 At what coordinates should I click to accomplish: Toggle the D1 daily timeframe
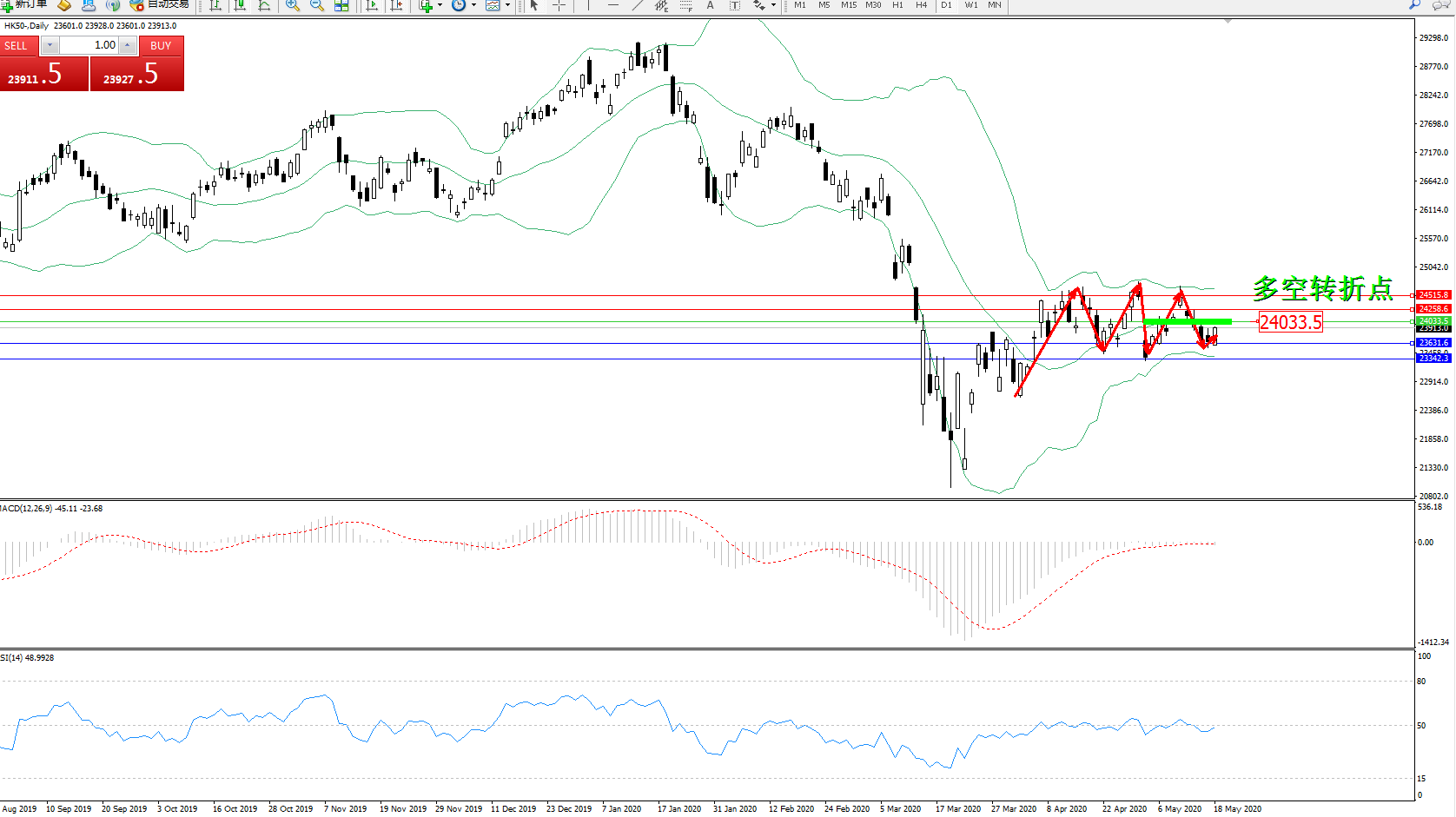point(946,5)
